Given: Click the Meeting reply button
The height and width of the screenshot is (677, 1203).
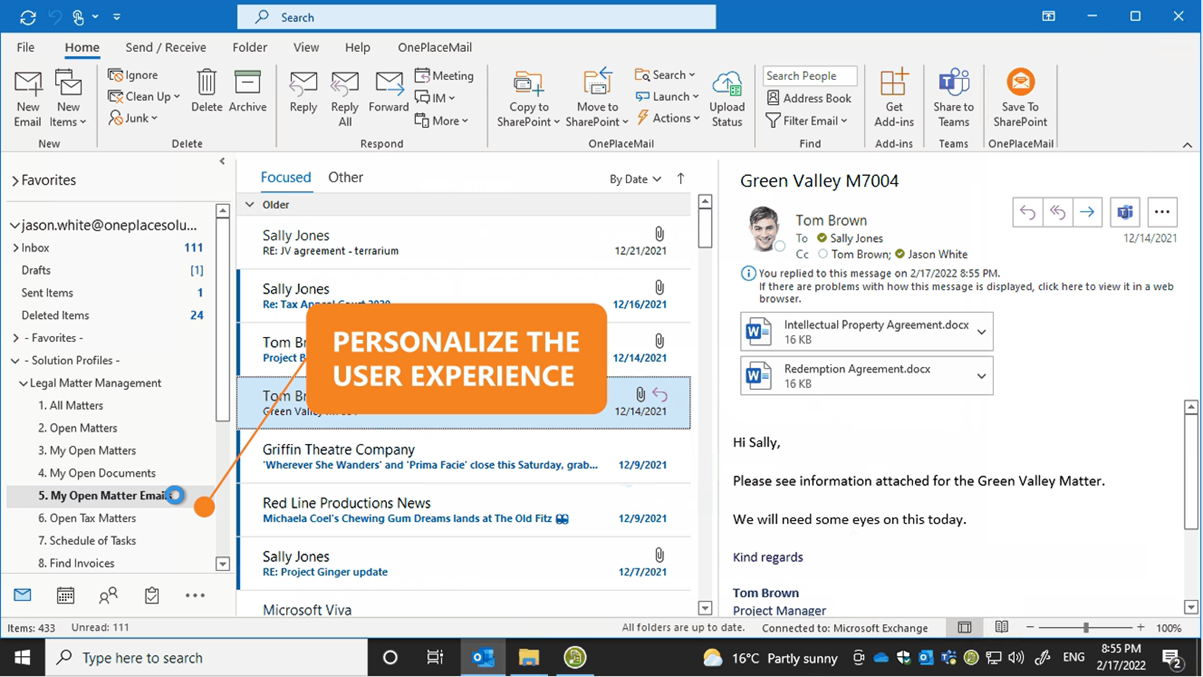Looking at the screenshot, I should click(444, 76).
